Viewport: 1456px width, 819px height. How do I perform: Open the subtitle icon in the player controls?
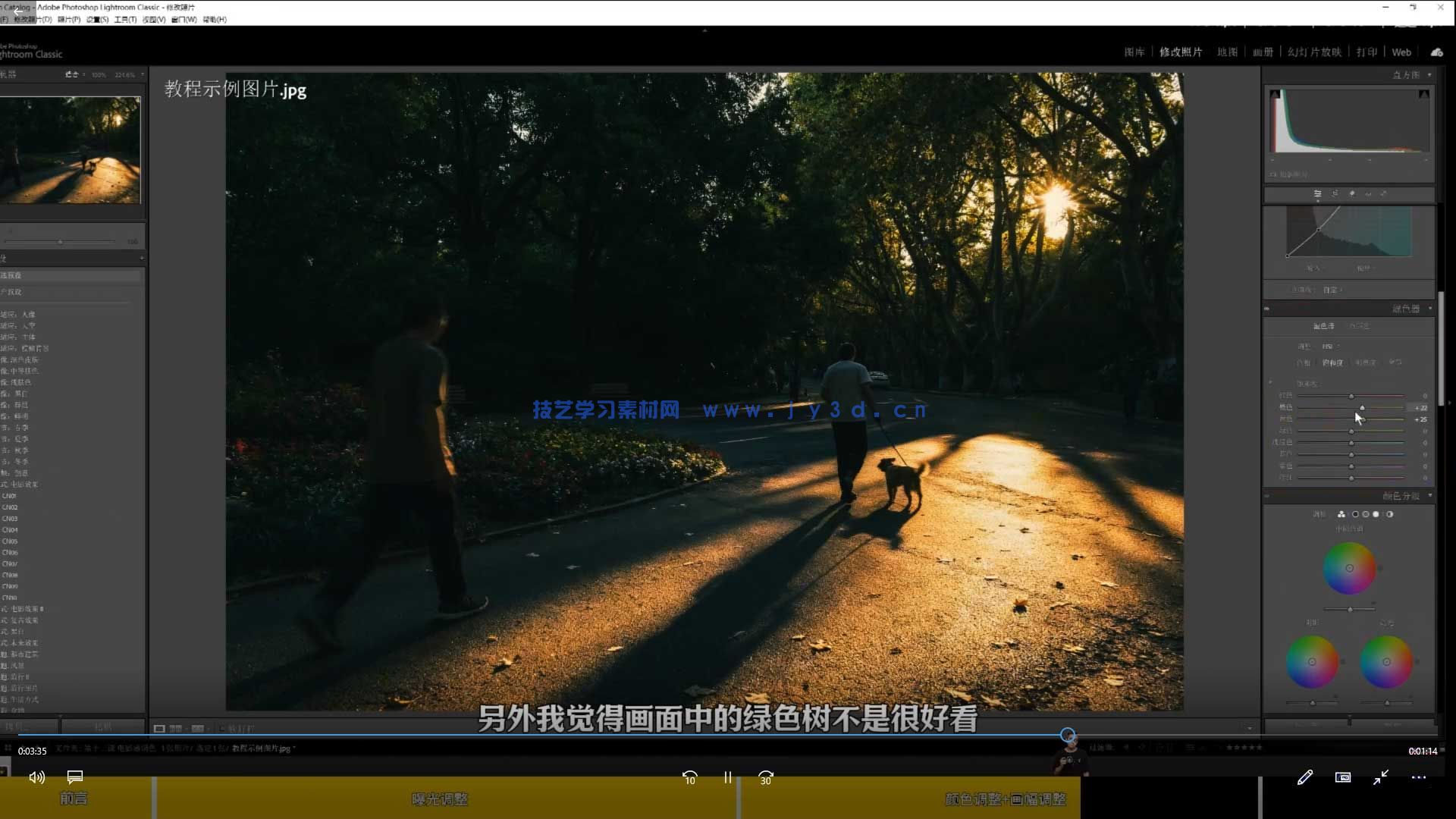coord(74,777)
